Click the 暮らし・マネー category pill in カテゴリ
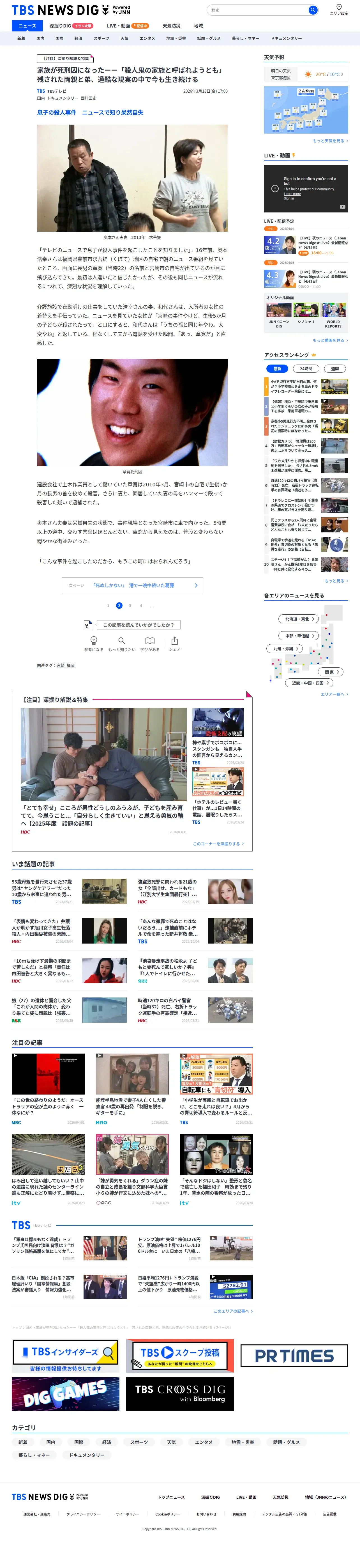 (34, 1455)
